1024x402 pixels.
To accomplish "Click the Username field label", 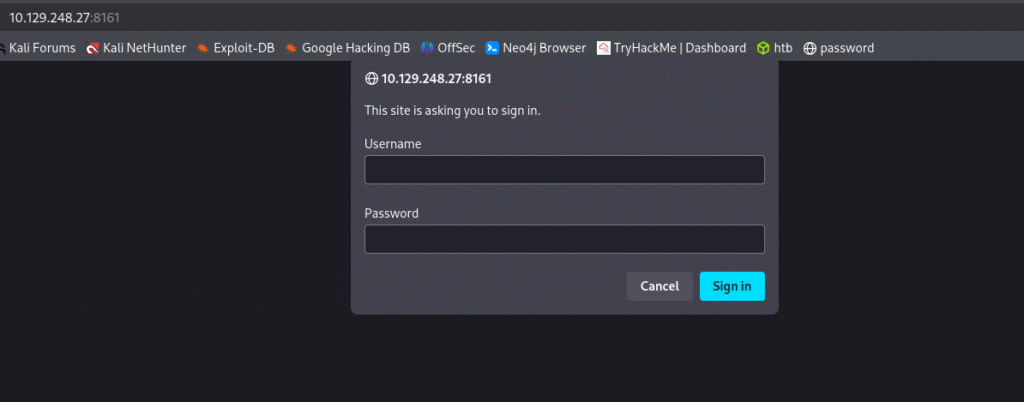I will (x=393, y=144).
